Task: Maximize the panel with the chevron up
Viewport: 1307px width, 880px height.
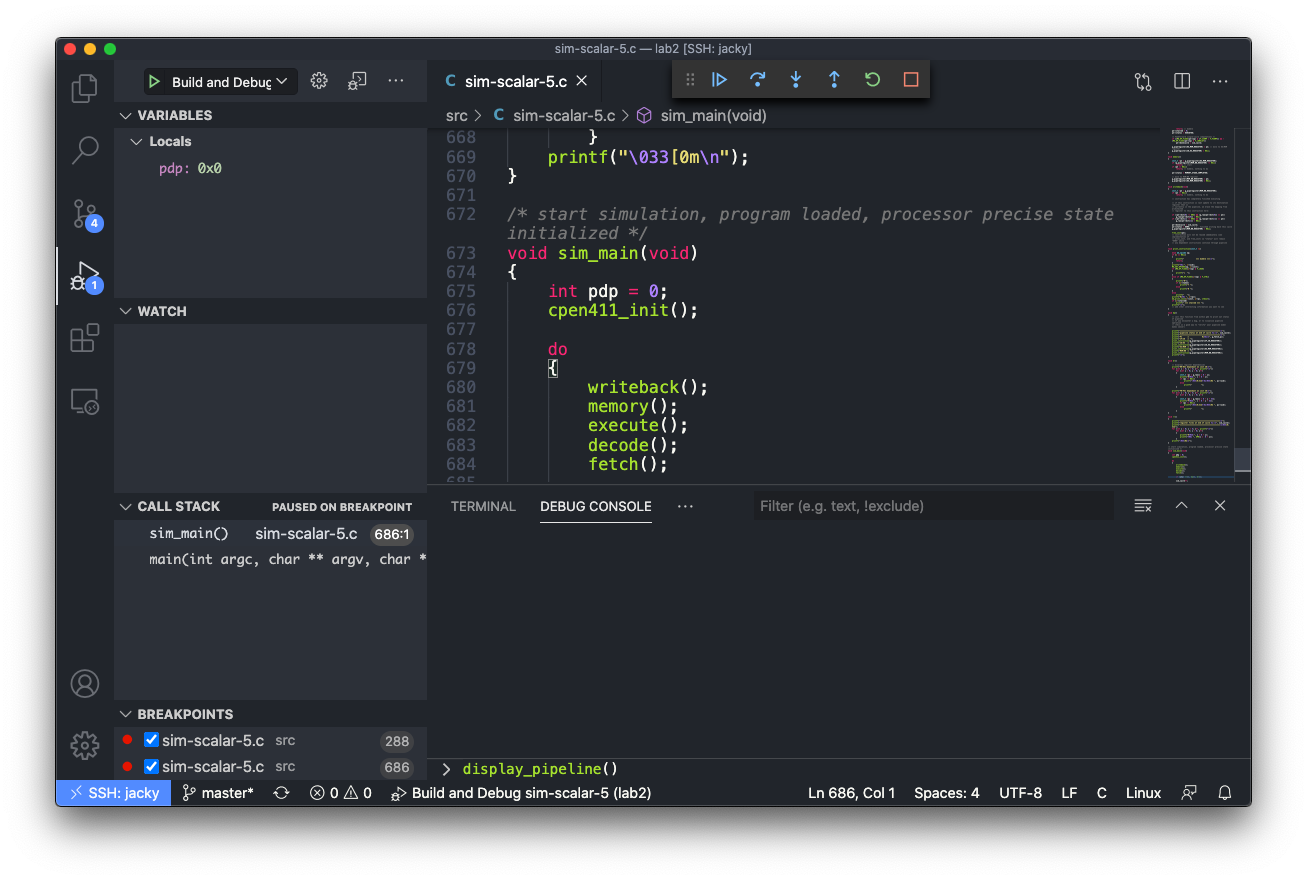Action: 1181,506
